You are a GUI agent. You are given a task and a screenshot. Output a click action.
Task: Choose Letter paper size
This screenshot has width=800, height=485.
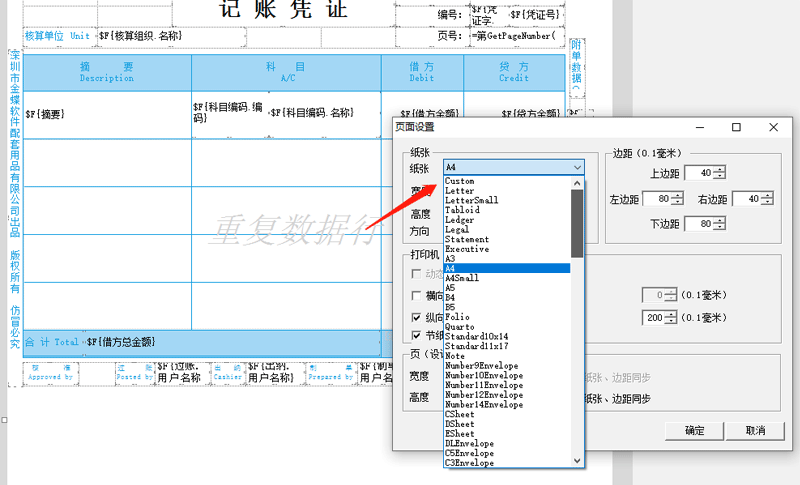(x=507, y=191)
